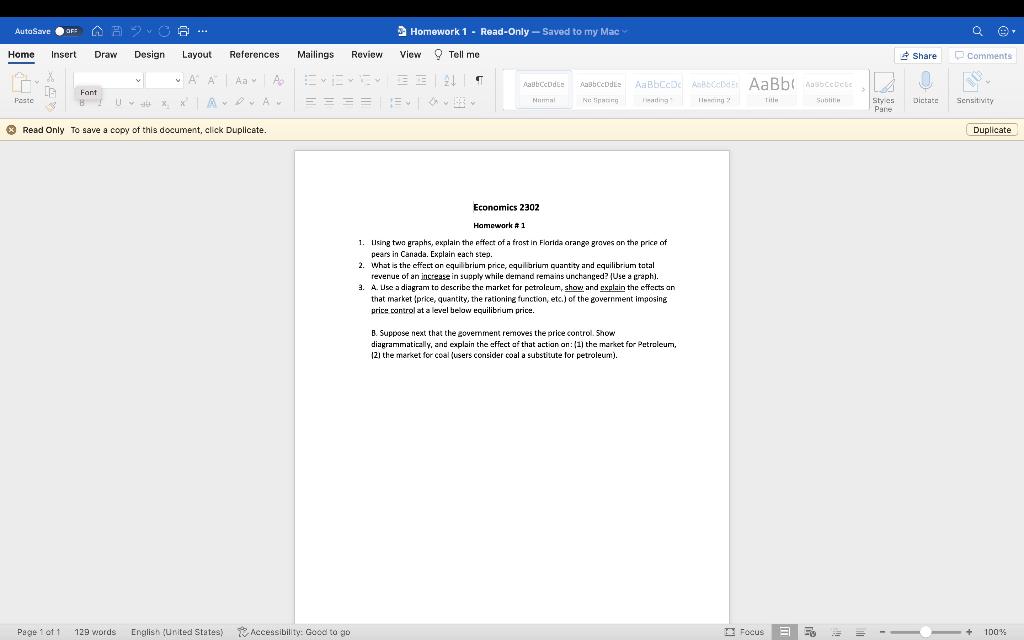This screenshot has height=640, width=1024.
Task: Switch to the References tab
Action: tap(254, 54)
